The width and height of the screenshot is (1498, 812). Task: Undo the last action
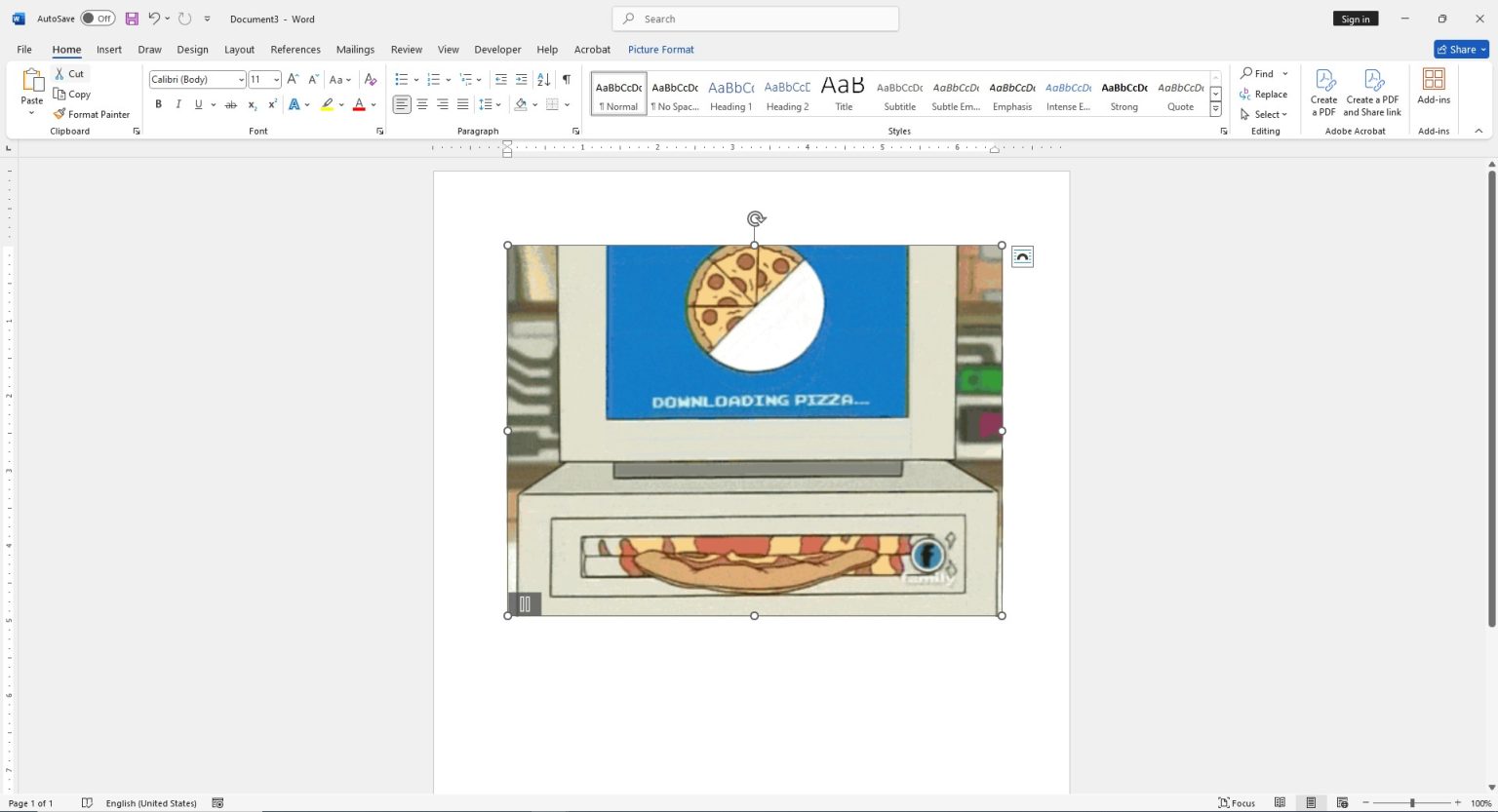tap(154, 19)
